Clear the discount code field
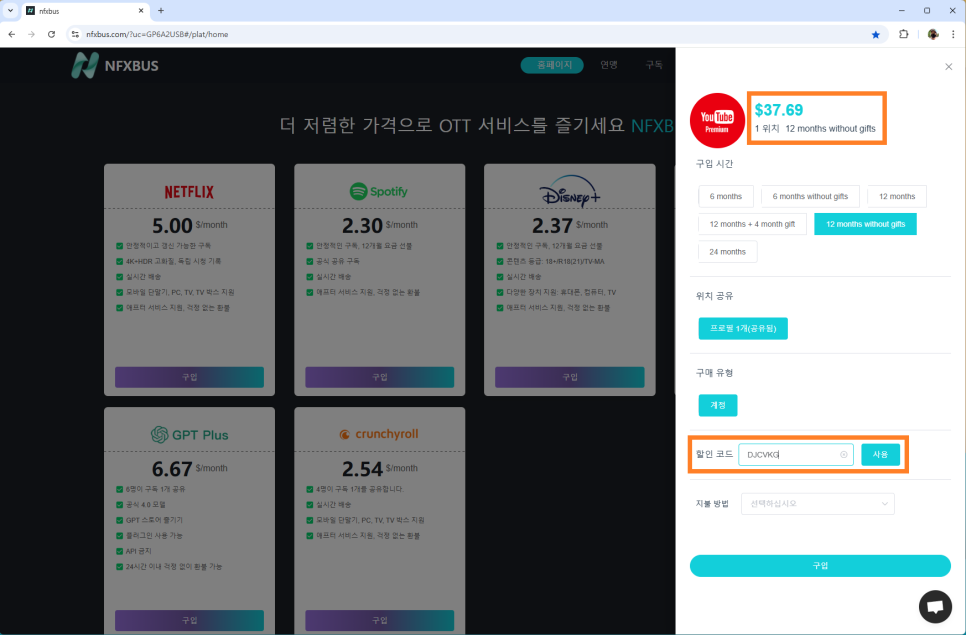The width and height of the screenshot is (966, 635). pyautogui.click(x=843, y=455)
